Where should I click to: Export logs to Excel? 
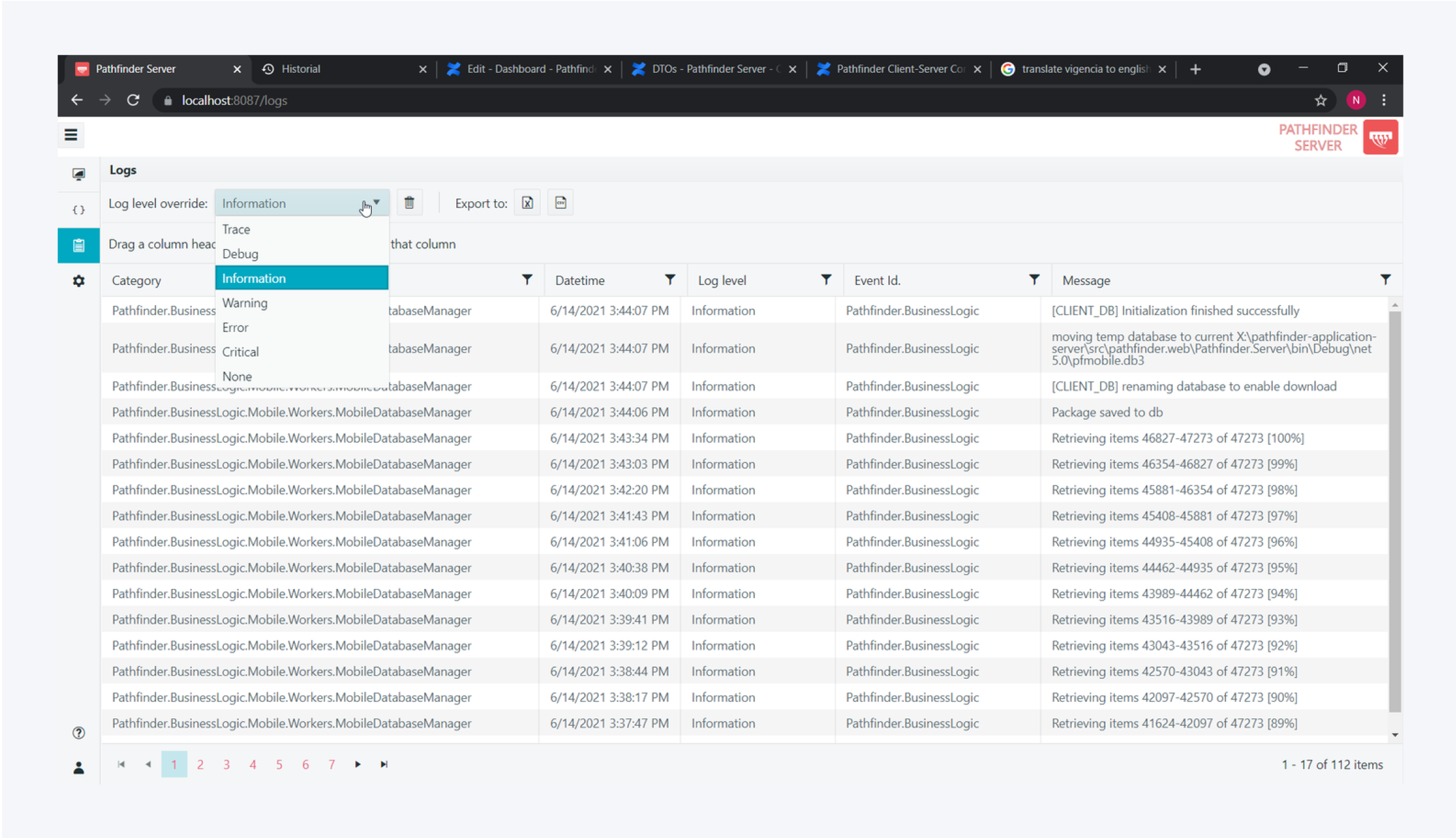pos(527,203)
